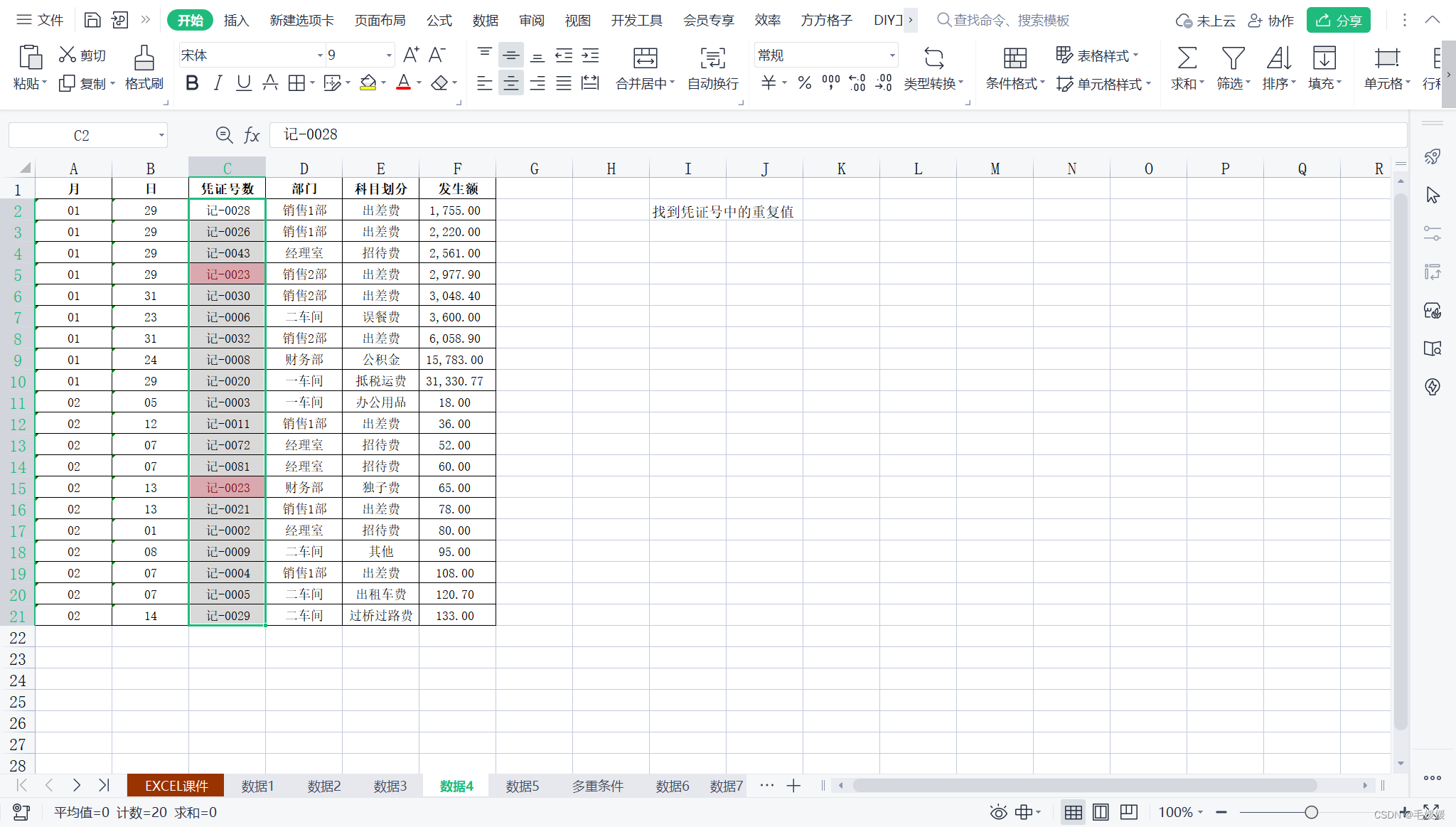
Task: Click the insert function fx icon
Action: coord(252,135)
